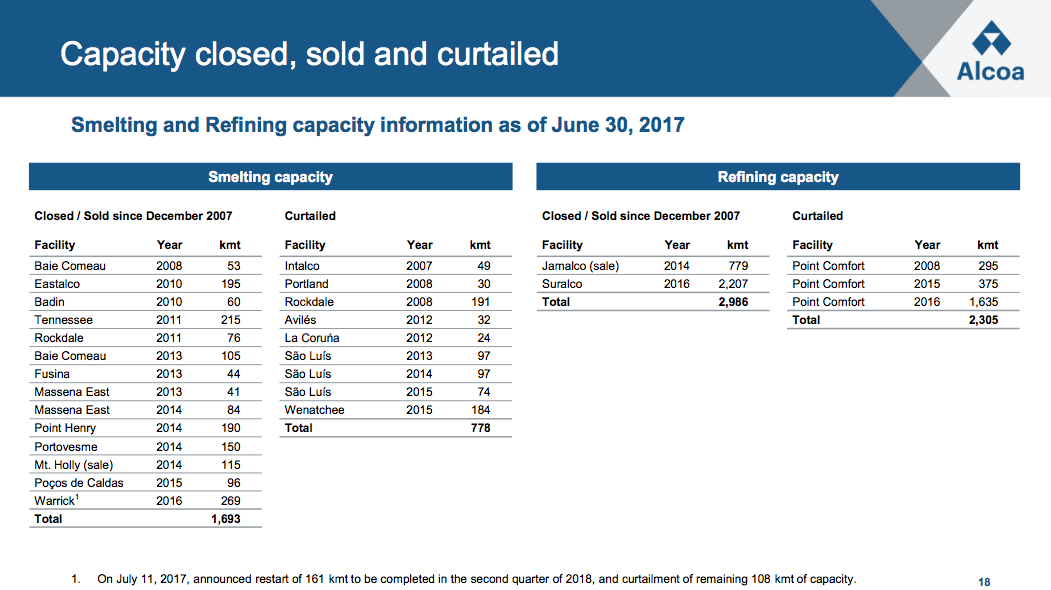Click the Poços de Caldas facility

coord(79,483)
